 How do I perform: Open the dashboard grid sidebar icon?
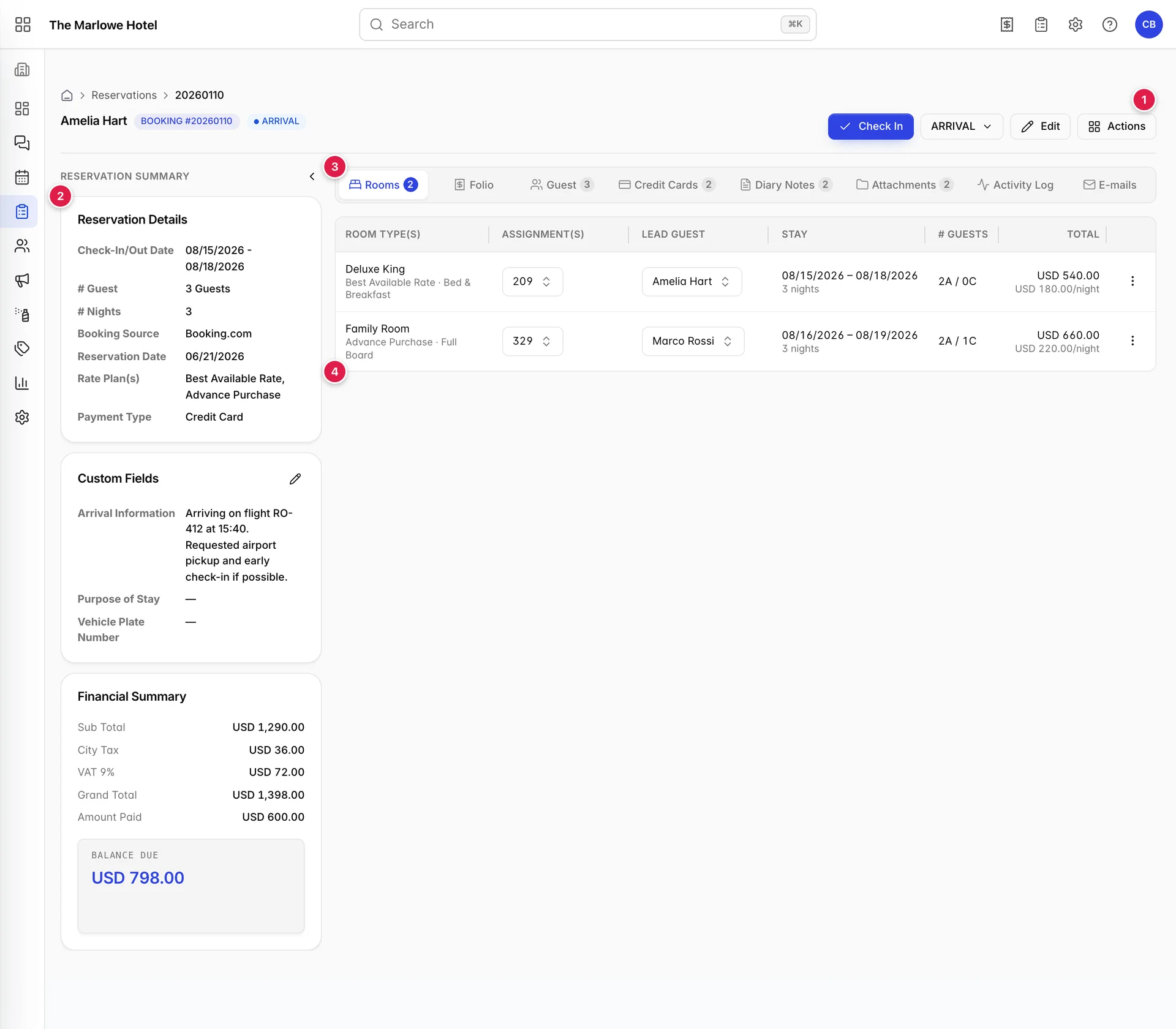click(22, 108)
